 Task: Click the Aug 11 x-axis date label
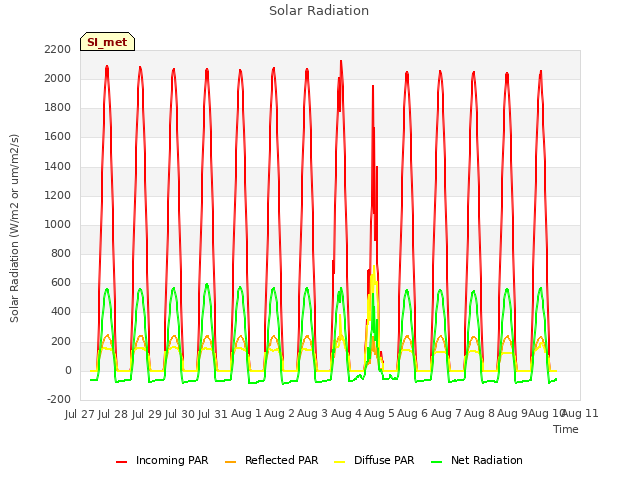tap(581, 414)
